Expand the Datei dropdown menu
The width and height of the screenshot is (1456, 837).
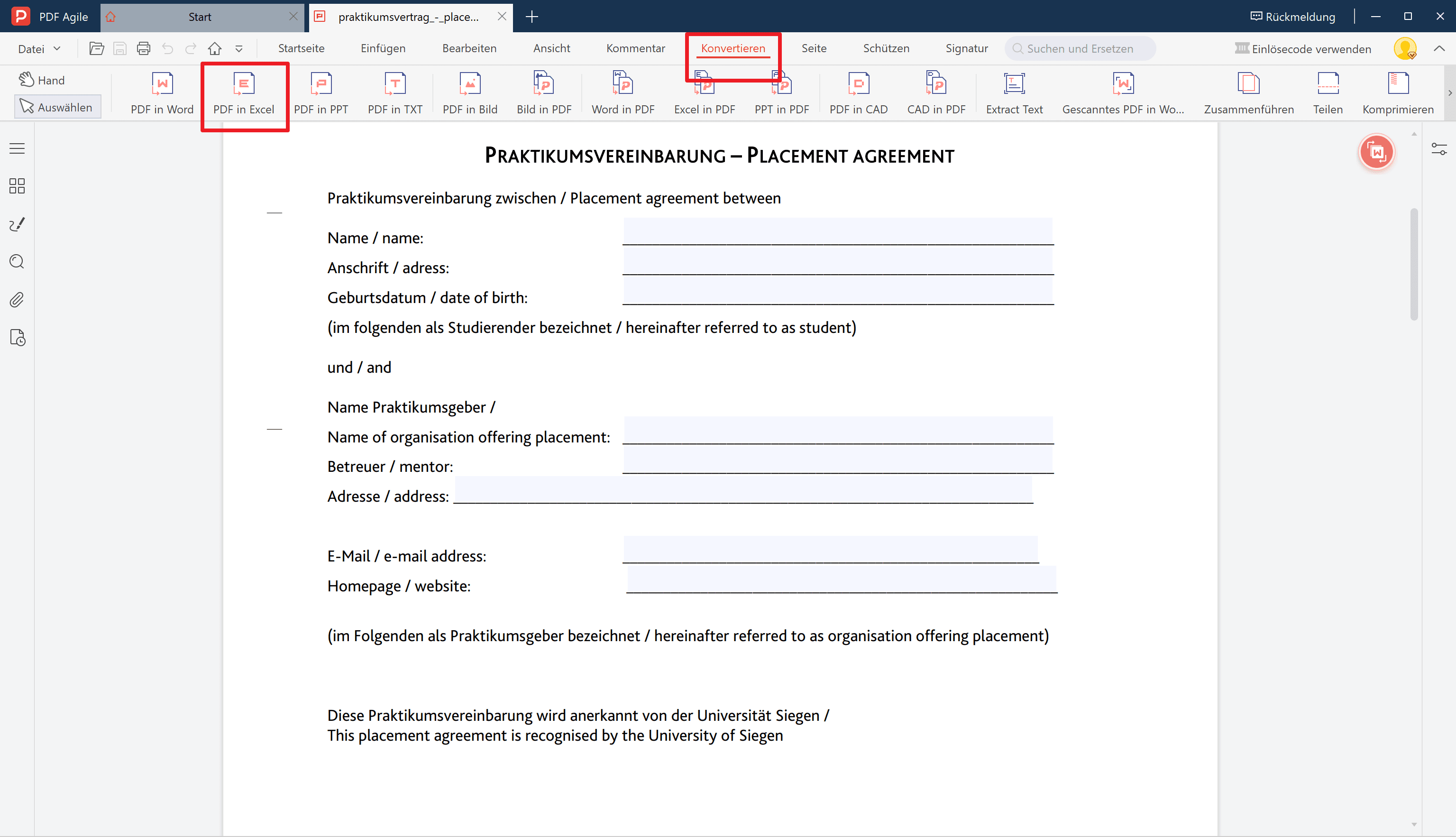click(x=39, y=49)
